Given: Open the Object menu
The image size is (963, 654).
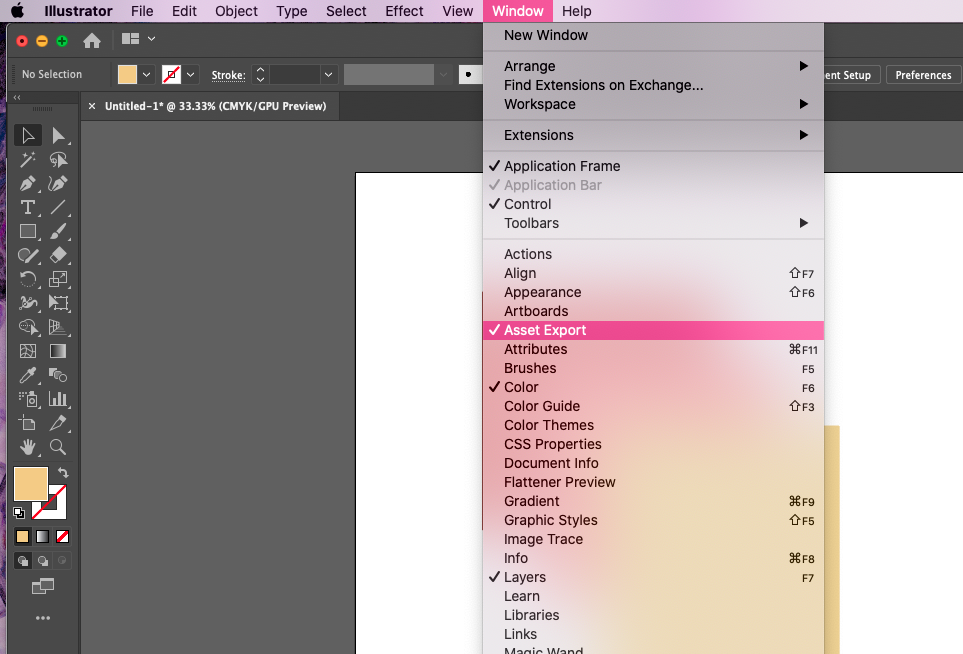Looking at the screenshot, I should [236, 11].
